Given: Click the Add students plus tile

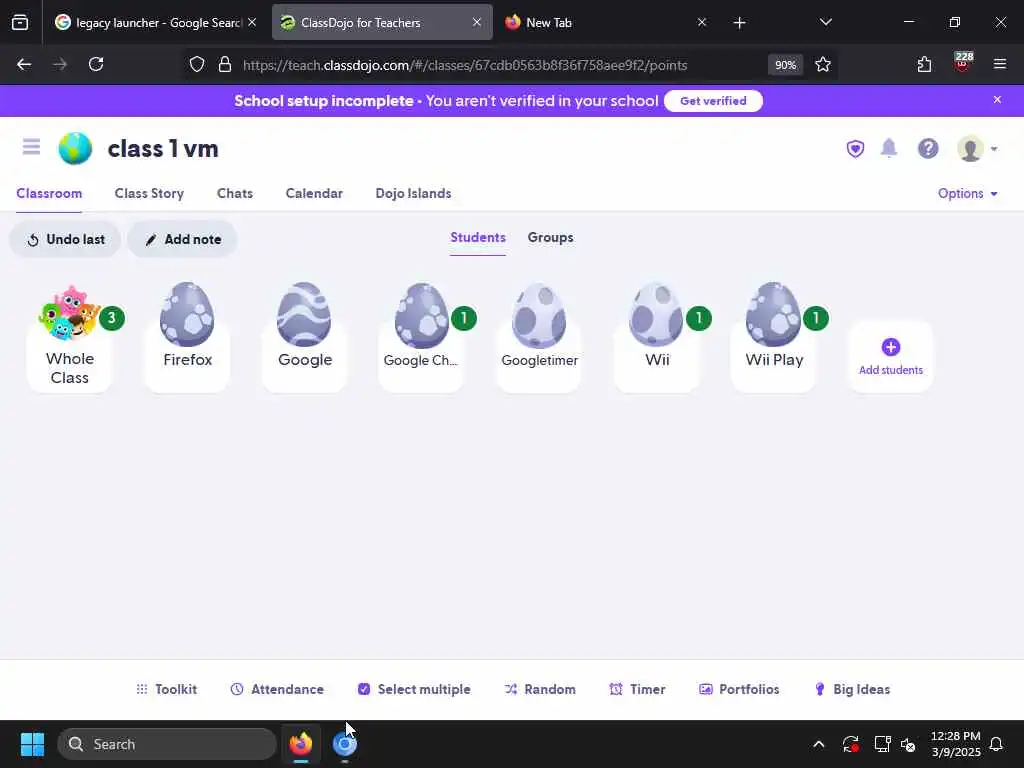Looking at the screenshot, I should pos(891,357).
